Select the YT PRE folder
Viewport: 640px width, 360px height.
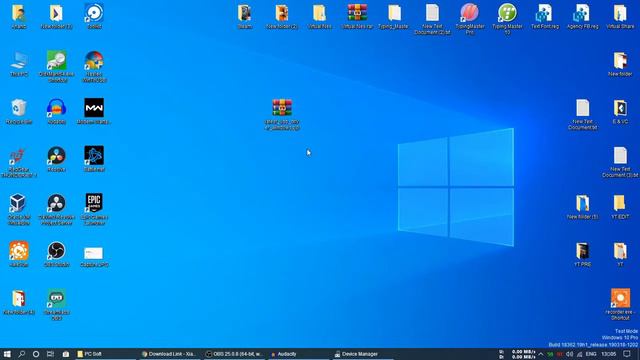(582, 254)
